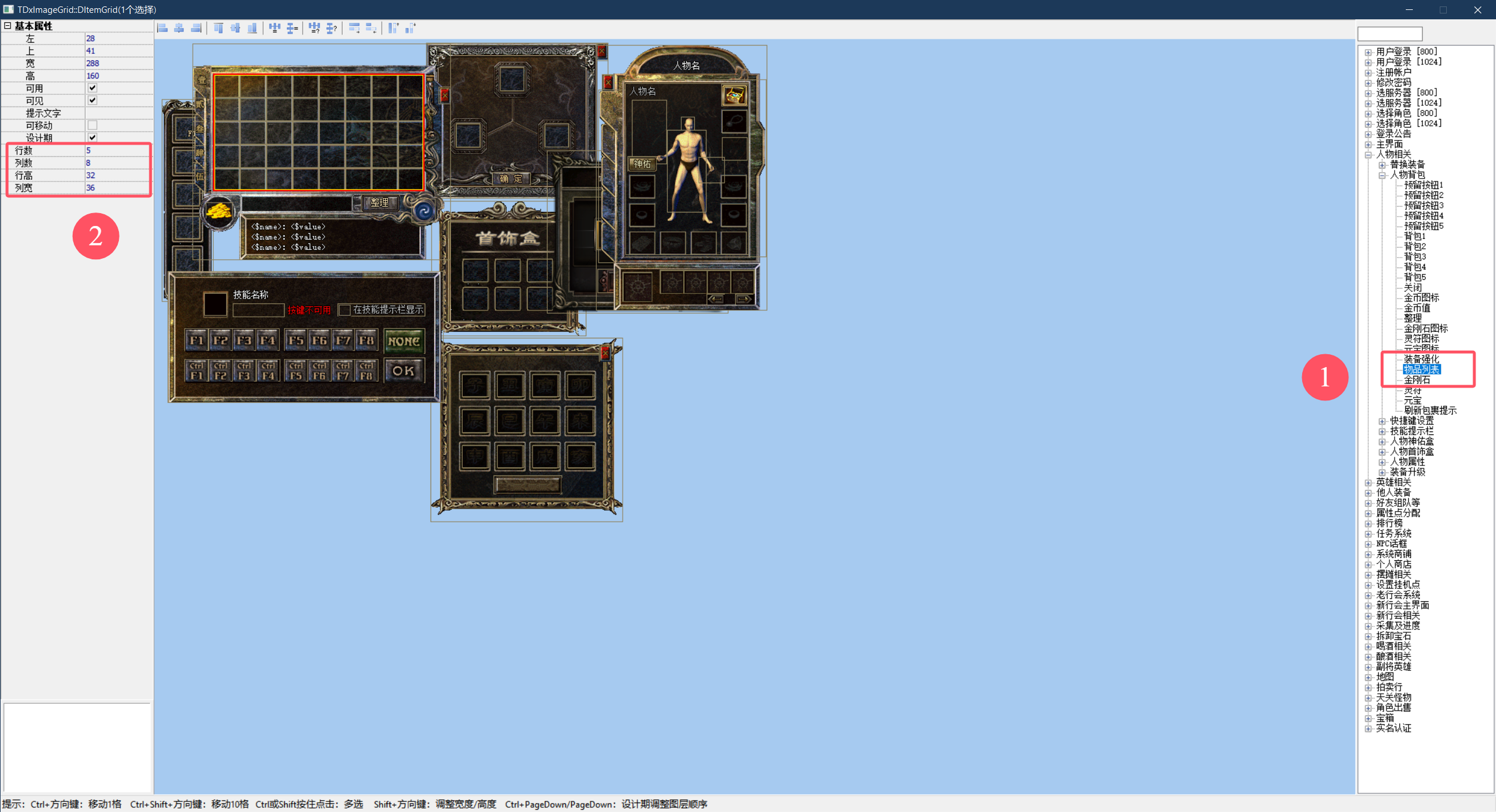This screenshot has height=812, width=1496.
Task: Click the 列宽 value field
Action: (x=119, y=188)
